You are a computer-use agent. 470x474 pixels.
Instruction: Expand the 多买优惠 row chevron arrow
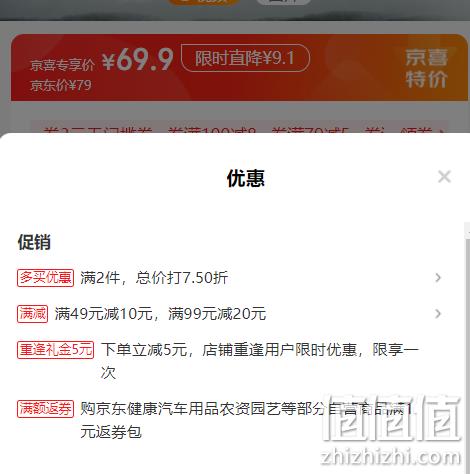pyautogui.click(x=438, y=278)
